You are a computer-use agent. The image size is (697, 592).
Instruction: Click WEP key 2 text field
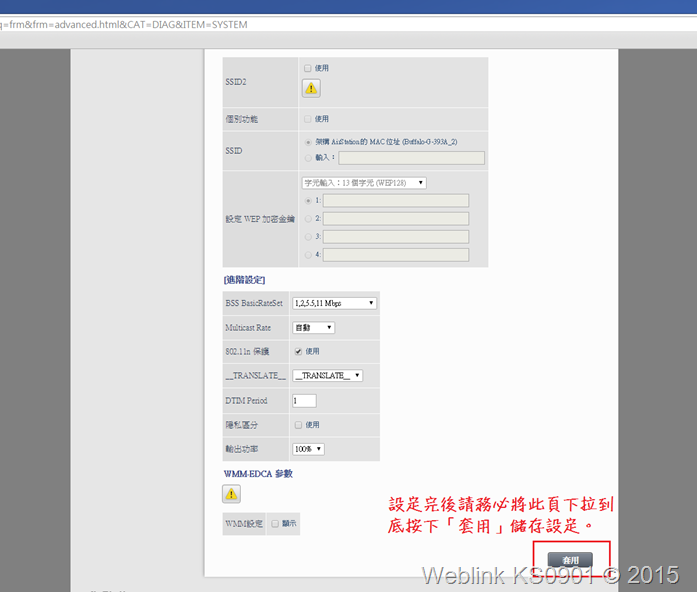point(396,219)
